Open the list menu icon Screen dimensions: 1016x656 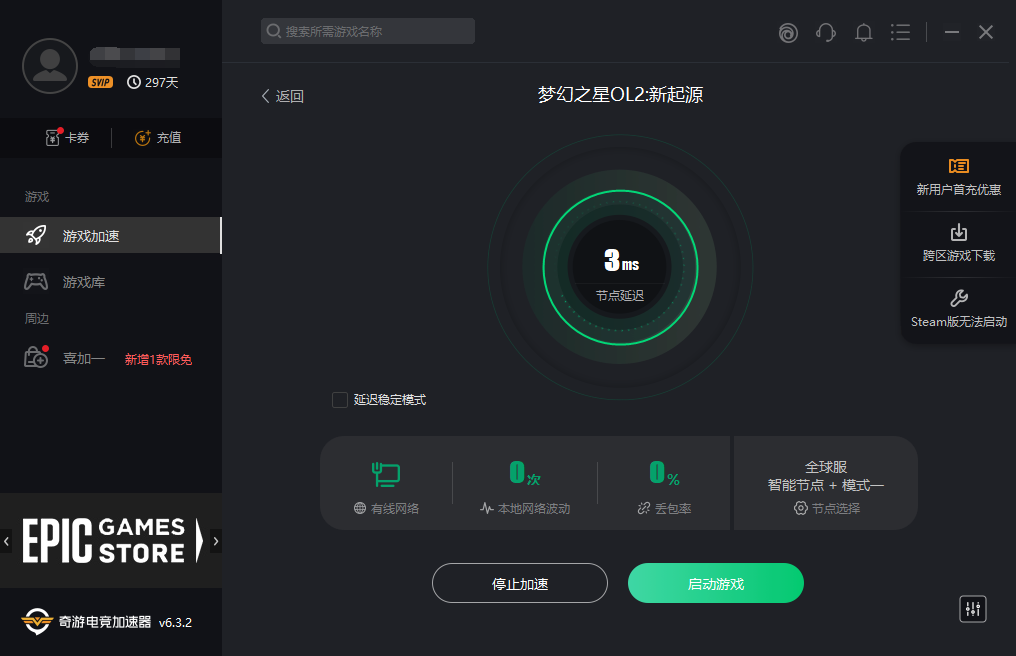[x=900, y=32]
